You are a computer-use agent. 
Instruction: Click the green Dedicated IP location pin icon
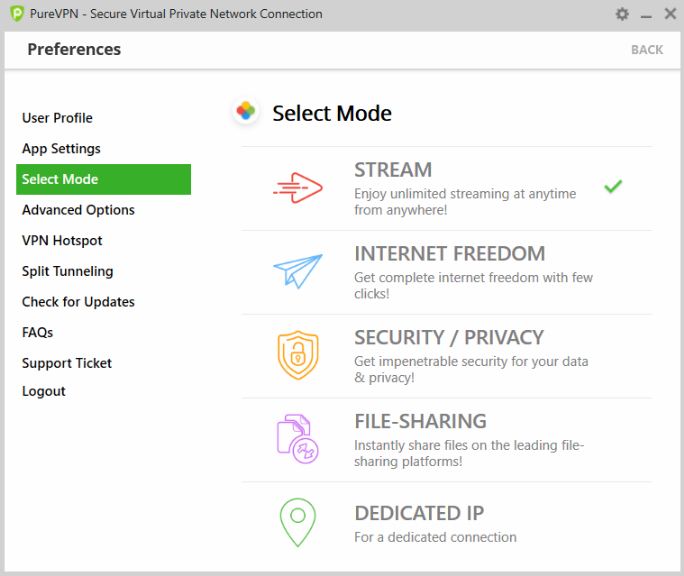coord(298,522)
